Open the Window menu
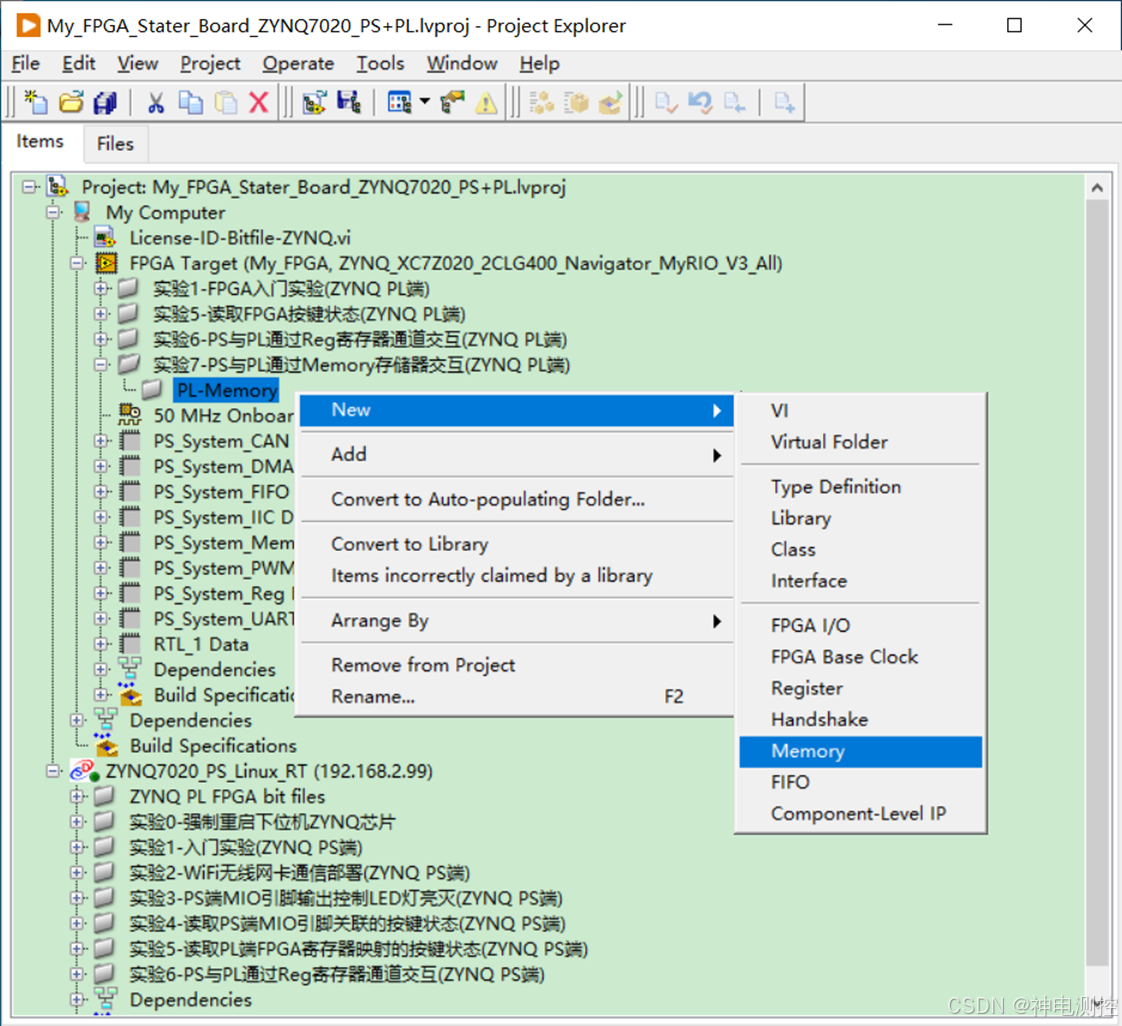 pos(462,64)
